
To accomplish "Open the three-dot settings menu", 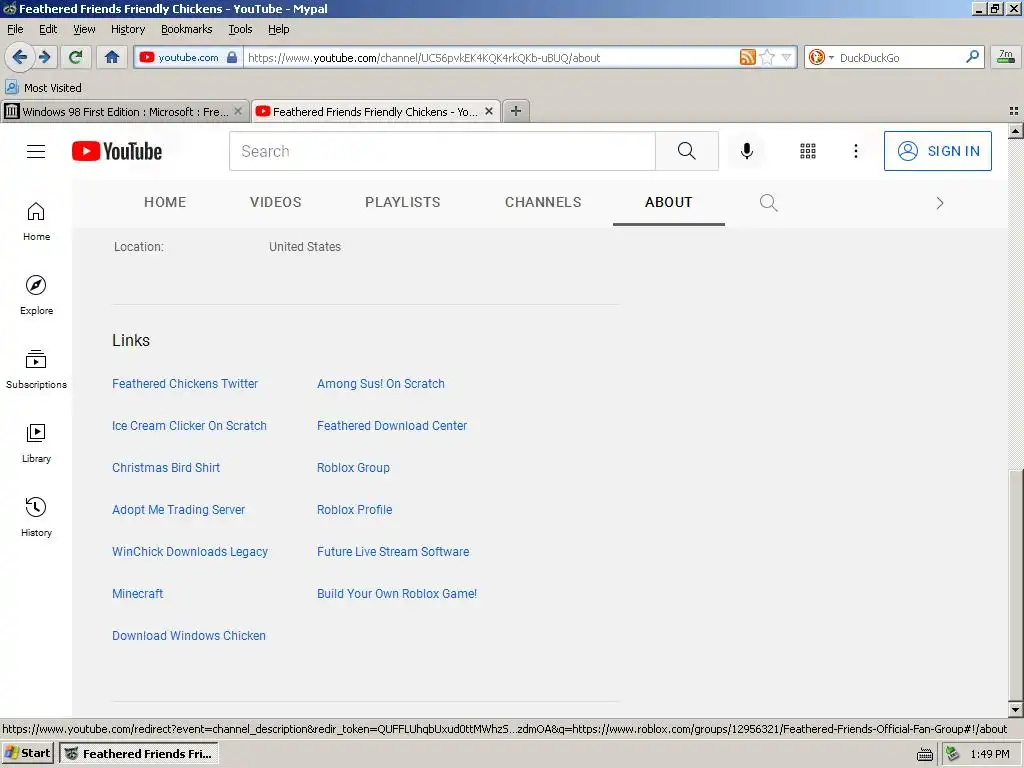I will click(x=856, y=152).
